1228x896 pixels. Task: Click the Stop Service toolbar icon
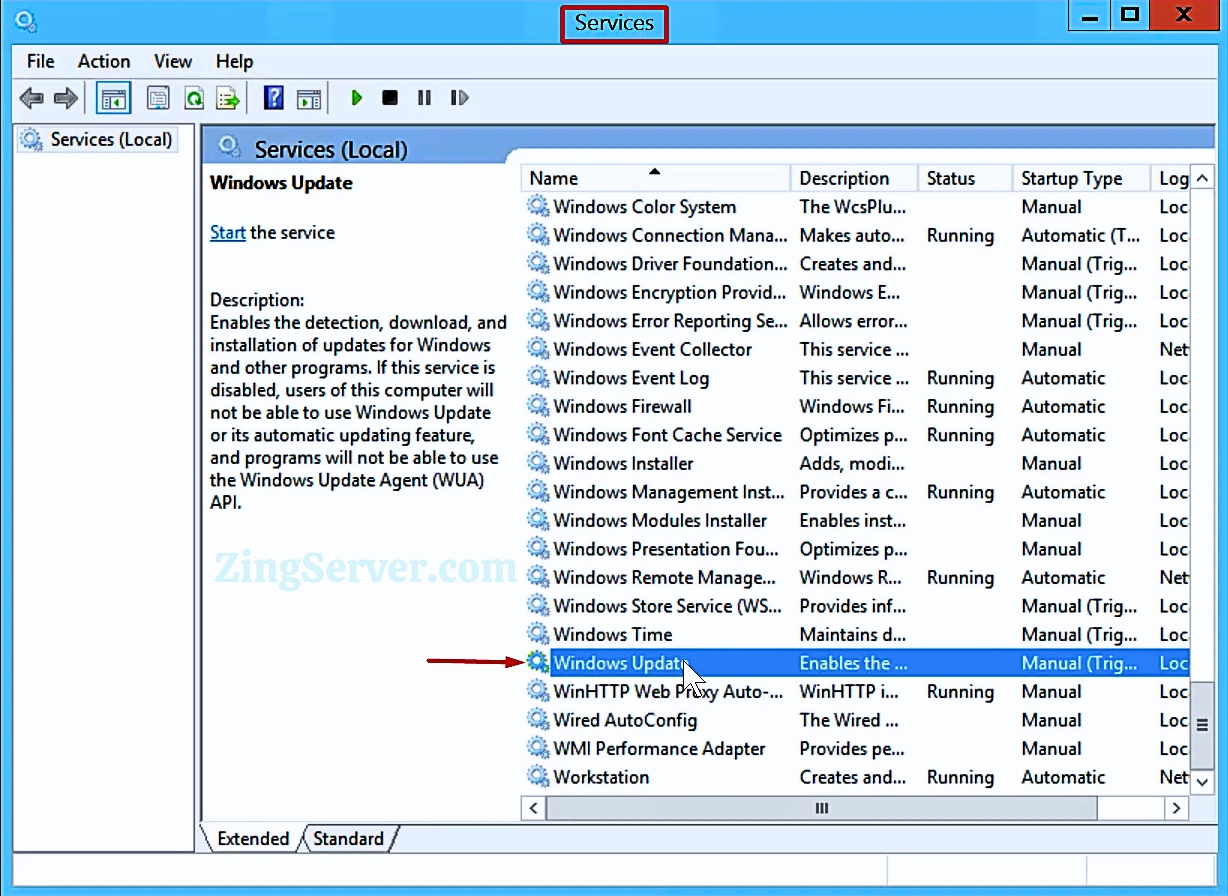point(390,98)
